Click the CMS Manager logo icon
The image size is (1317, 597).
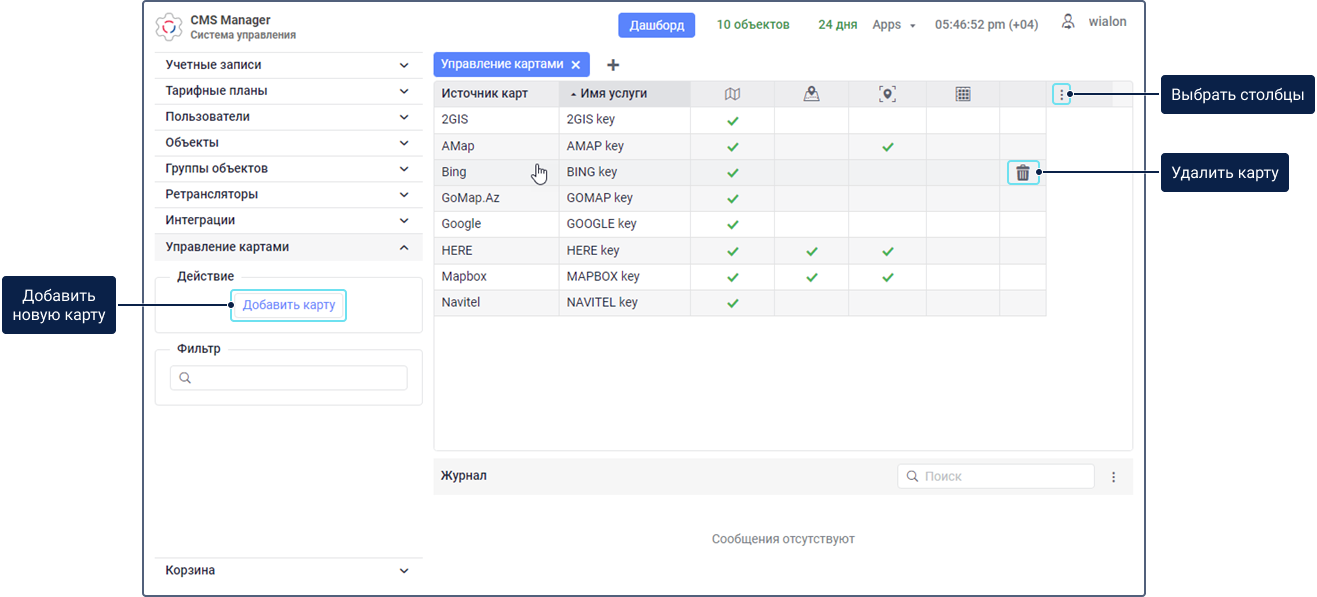point(171,27)
